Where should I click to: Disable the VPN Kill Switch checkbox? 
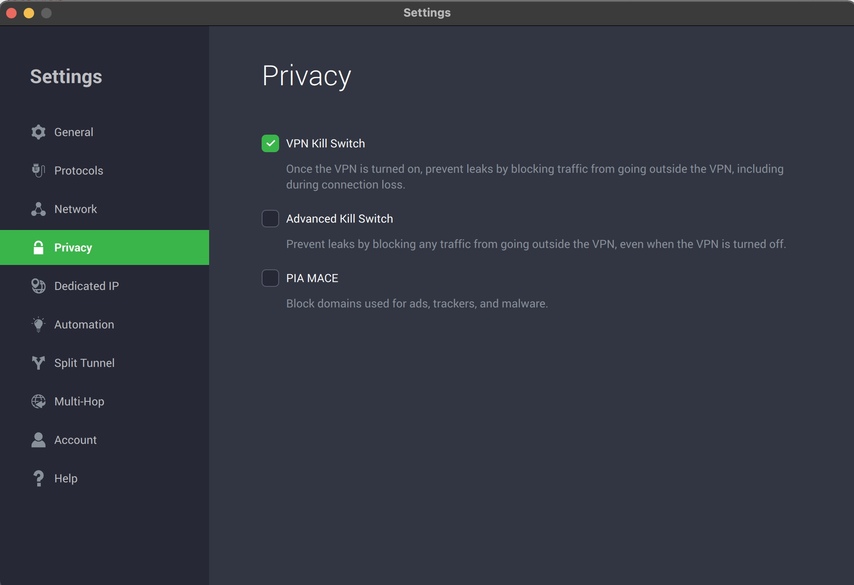click(x=270, y=143)
